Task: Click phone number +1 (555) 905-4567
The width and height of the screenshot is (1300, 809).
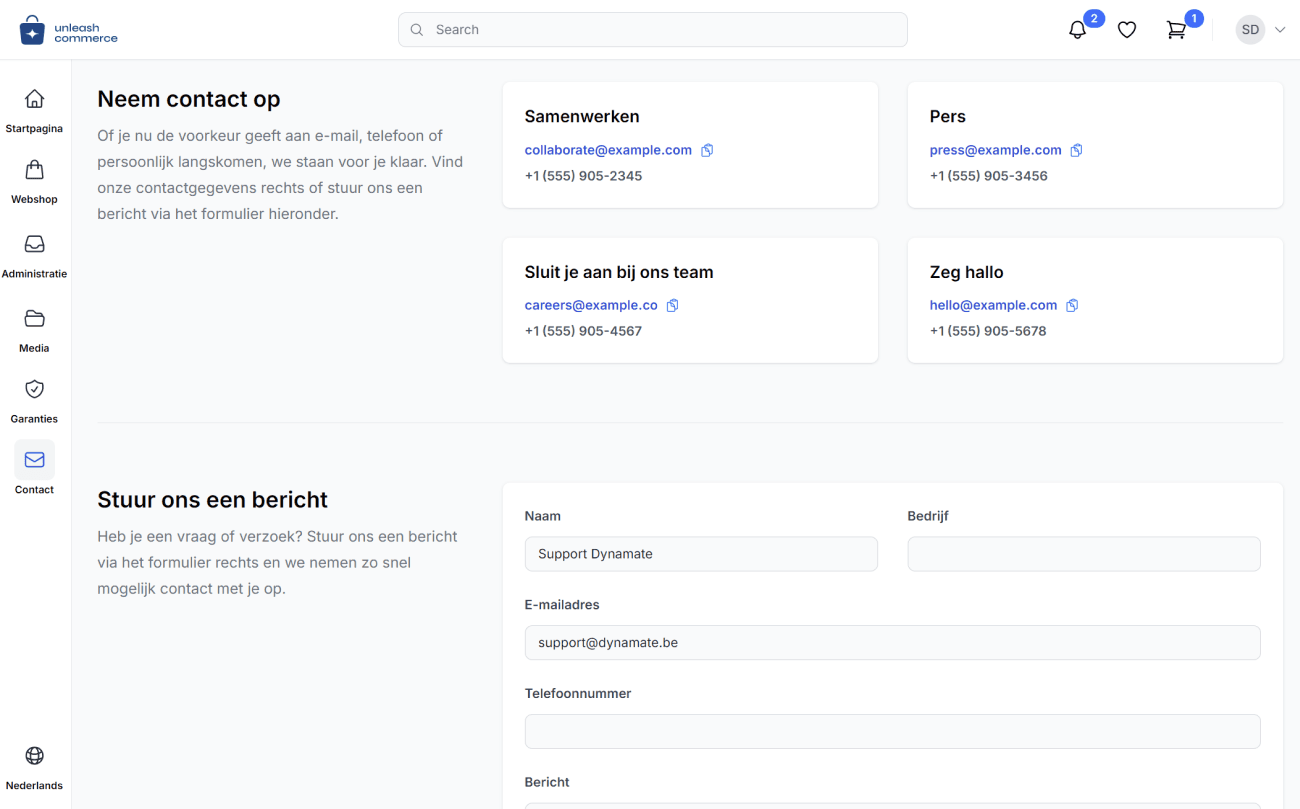Action: coord(583,331)
